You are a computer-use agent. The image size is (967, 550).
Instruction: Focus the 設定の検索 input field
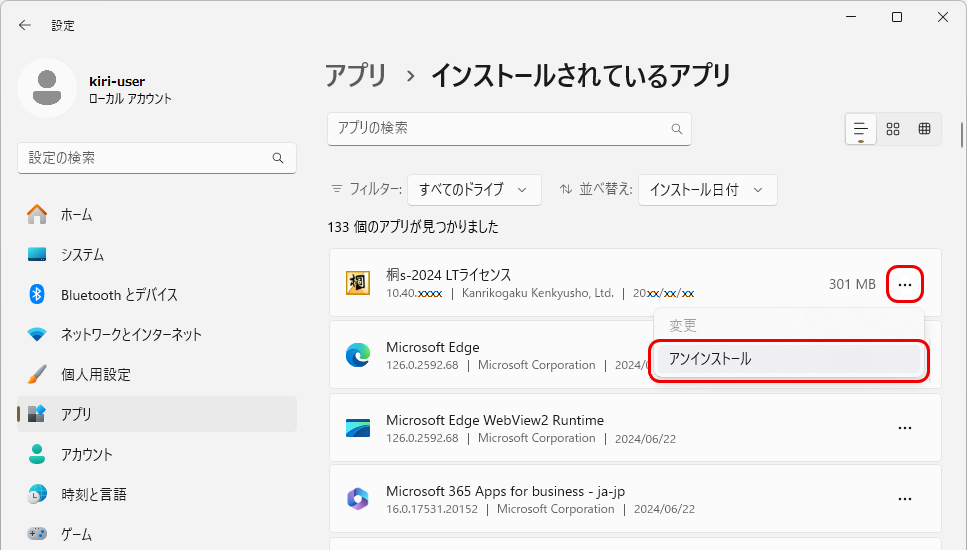click(x=157, y=158)
